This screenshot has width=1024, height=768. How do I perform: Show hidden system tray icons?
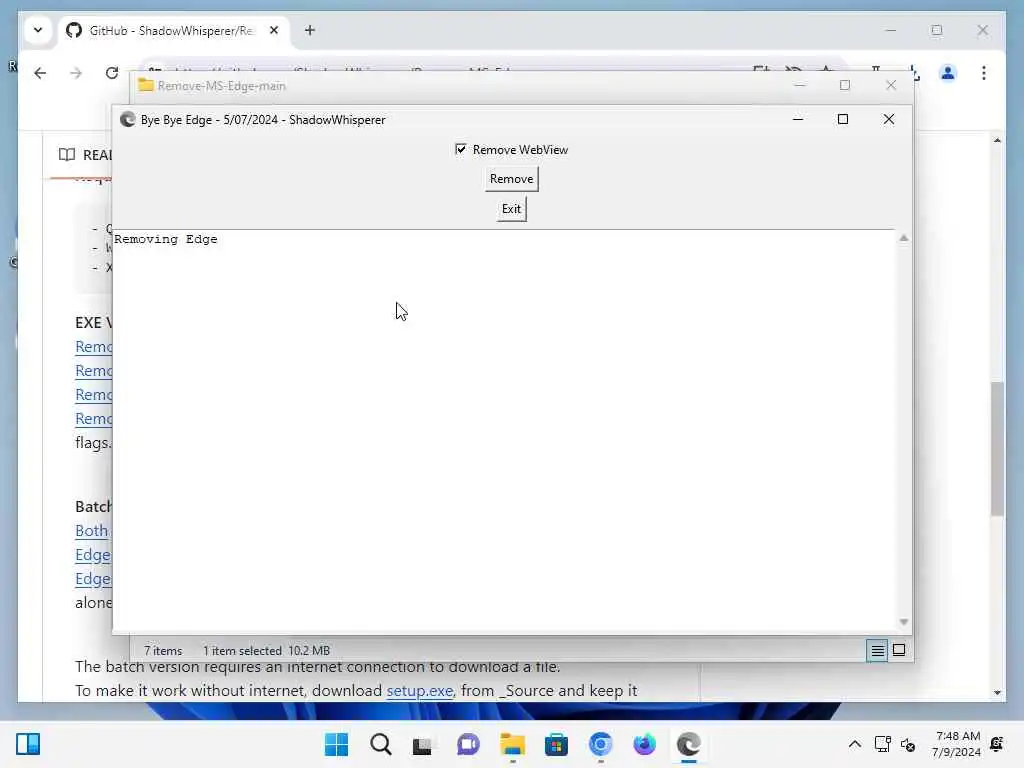click(854, 744)
